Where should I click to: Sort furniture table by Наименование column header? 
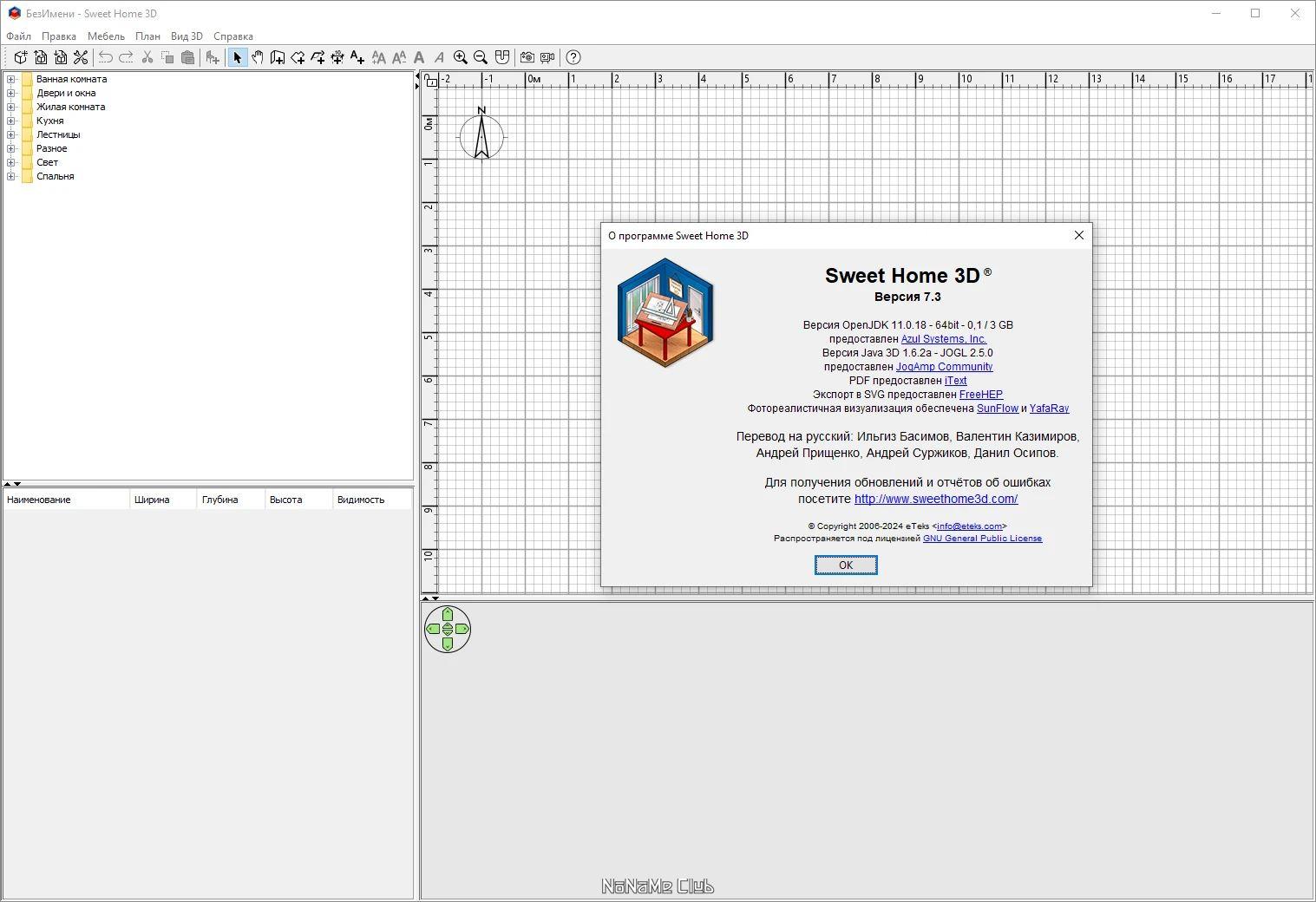point(67,500)
